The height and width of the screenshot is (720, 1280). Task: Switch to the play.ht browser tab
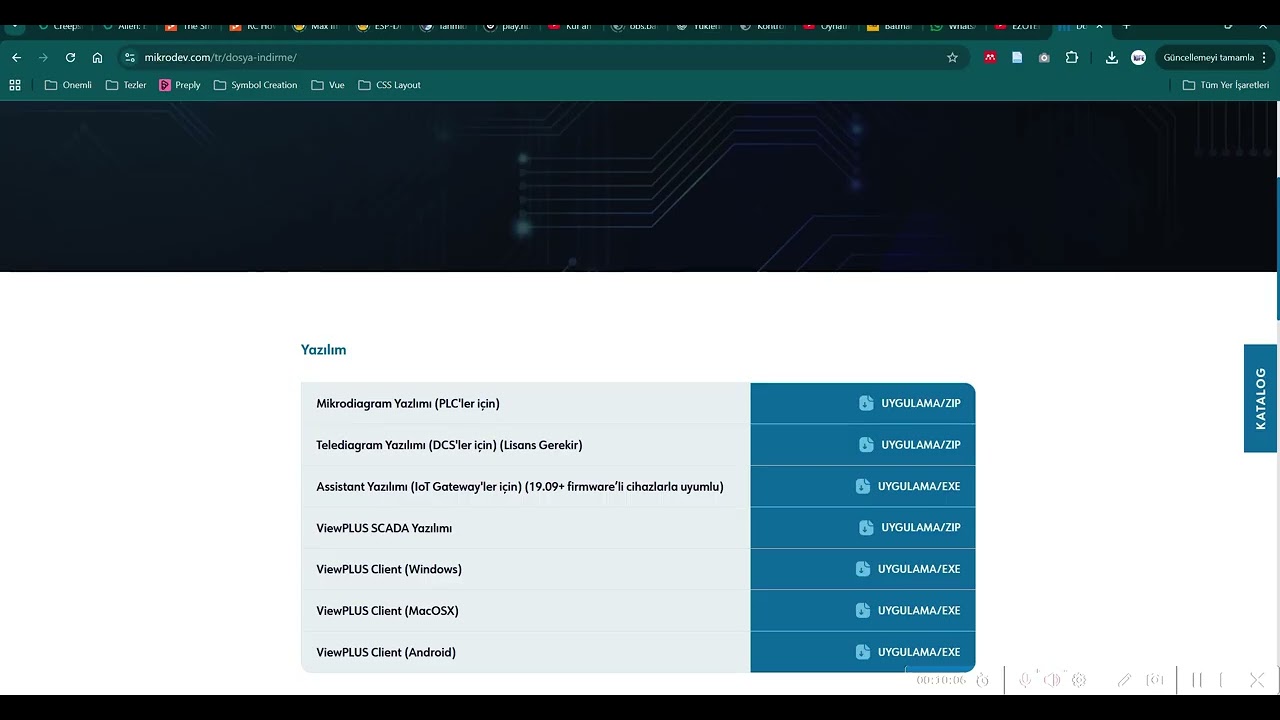[508, 26]
